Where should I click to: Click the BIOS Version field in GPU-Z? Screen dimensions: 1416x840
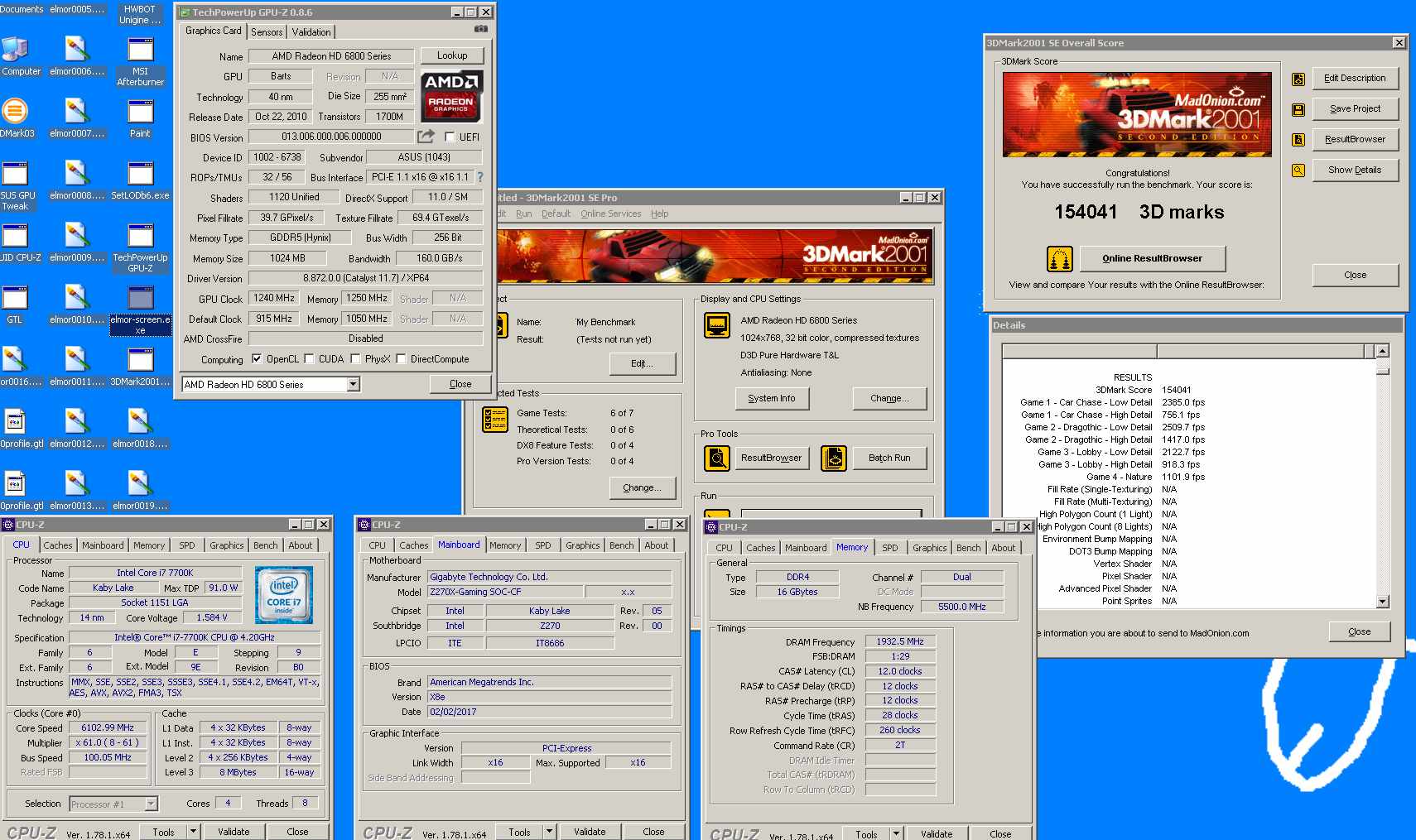click(331, 137)
